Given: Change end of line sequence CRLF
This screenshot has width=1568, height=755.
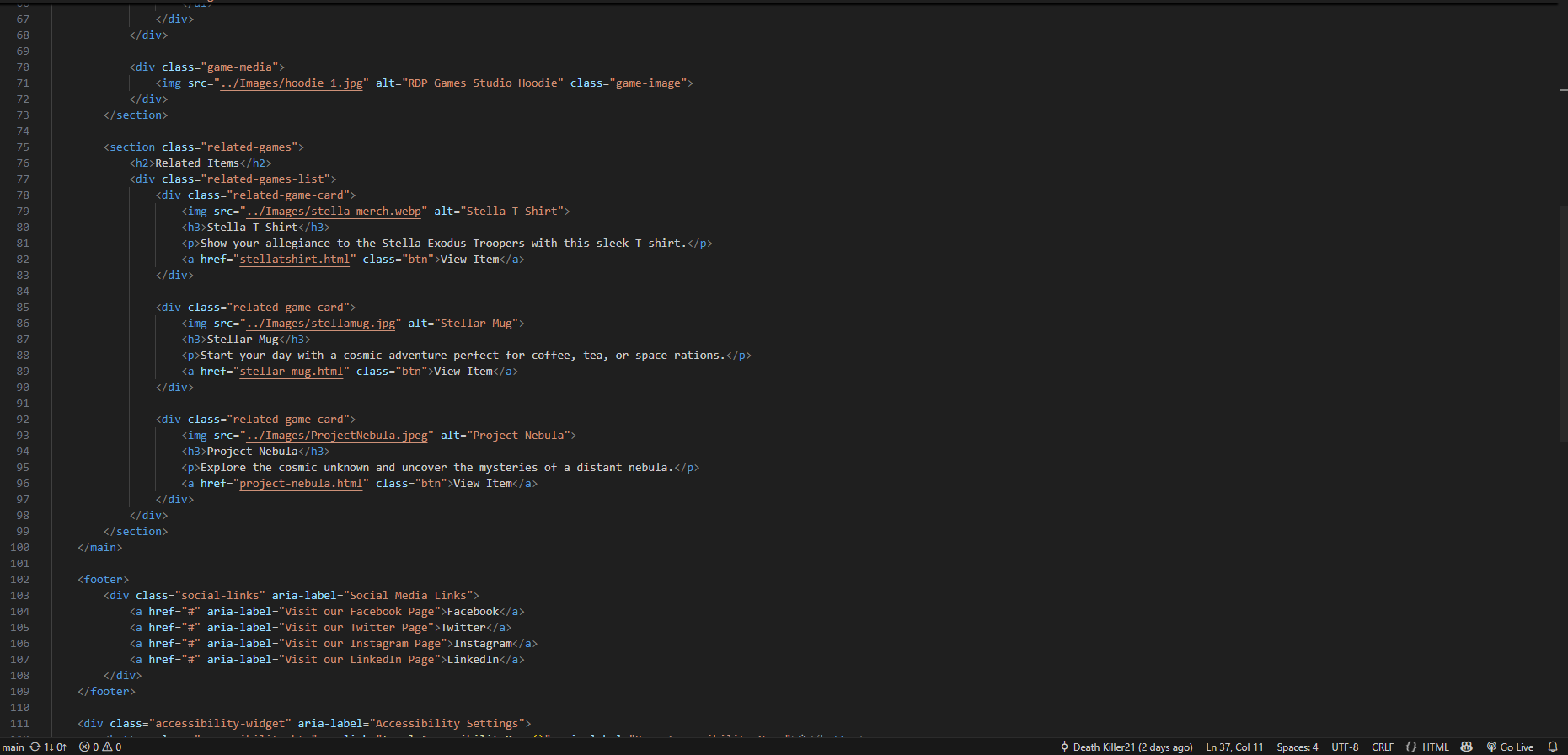Looking at the screenshot, I should point(1383,747).
